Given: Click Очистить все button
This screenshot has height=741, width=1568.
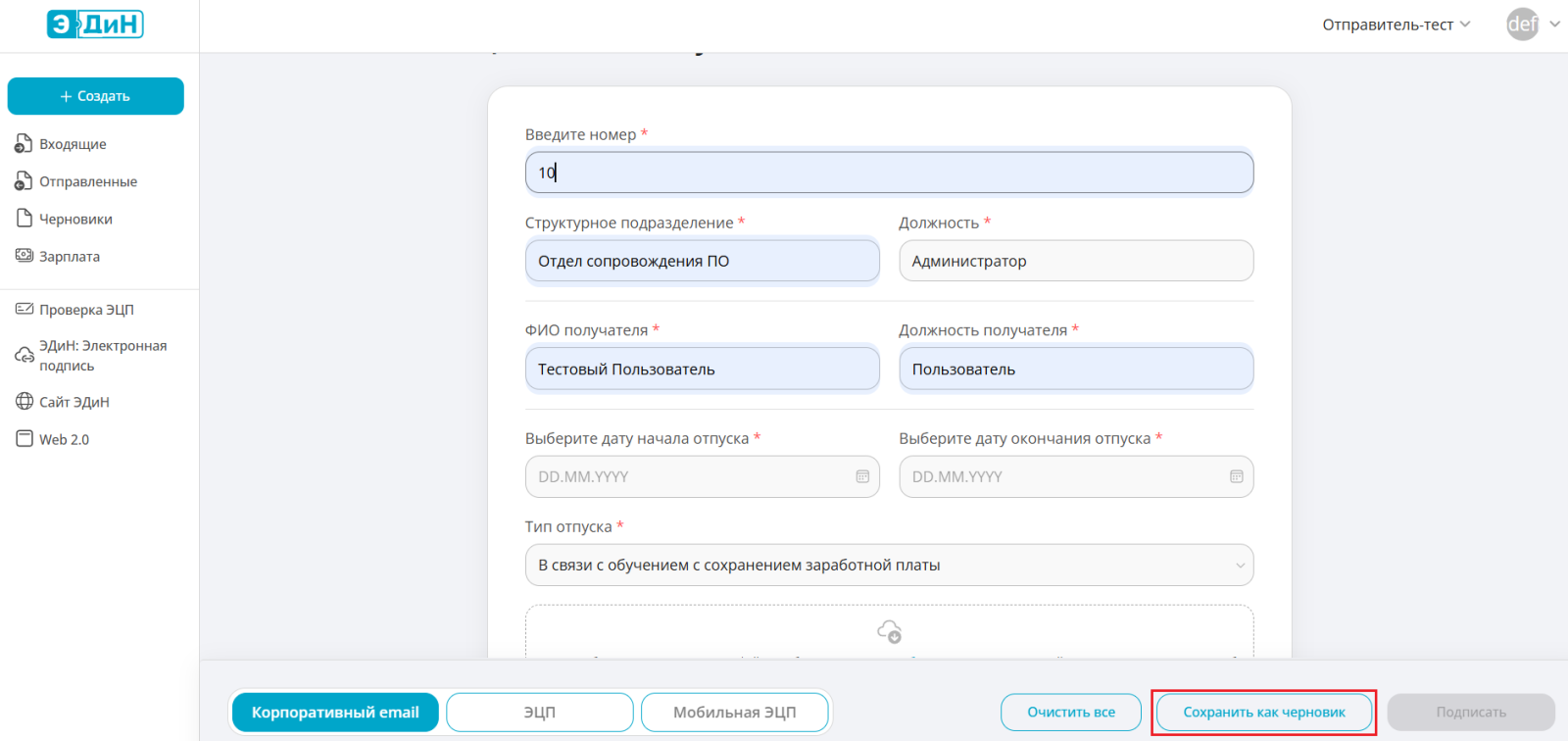Looking at the screenshot, I should (x=1070, y=713).
